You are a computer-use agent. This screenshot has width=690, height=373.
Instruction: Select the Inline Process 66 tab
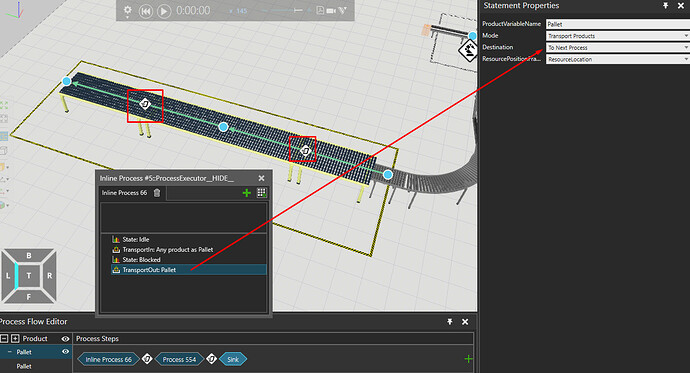124,193
